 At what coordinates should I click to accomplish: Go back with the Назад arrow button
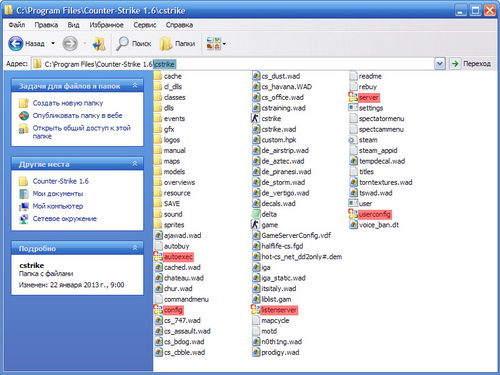click(16, 43)
